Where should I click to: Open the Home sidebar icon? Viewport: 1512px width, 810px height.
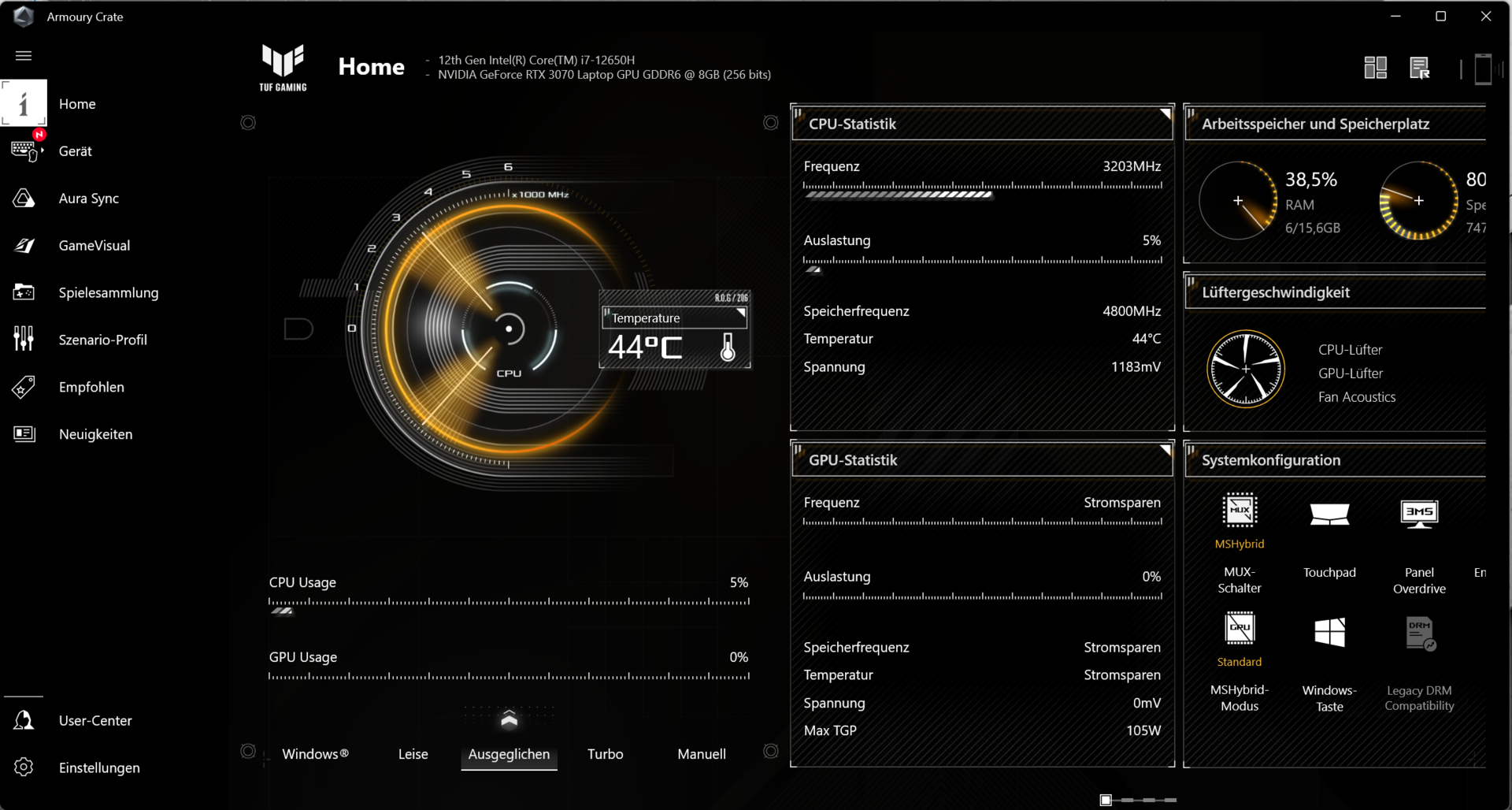coord(24,103)
